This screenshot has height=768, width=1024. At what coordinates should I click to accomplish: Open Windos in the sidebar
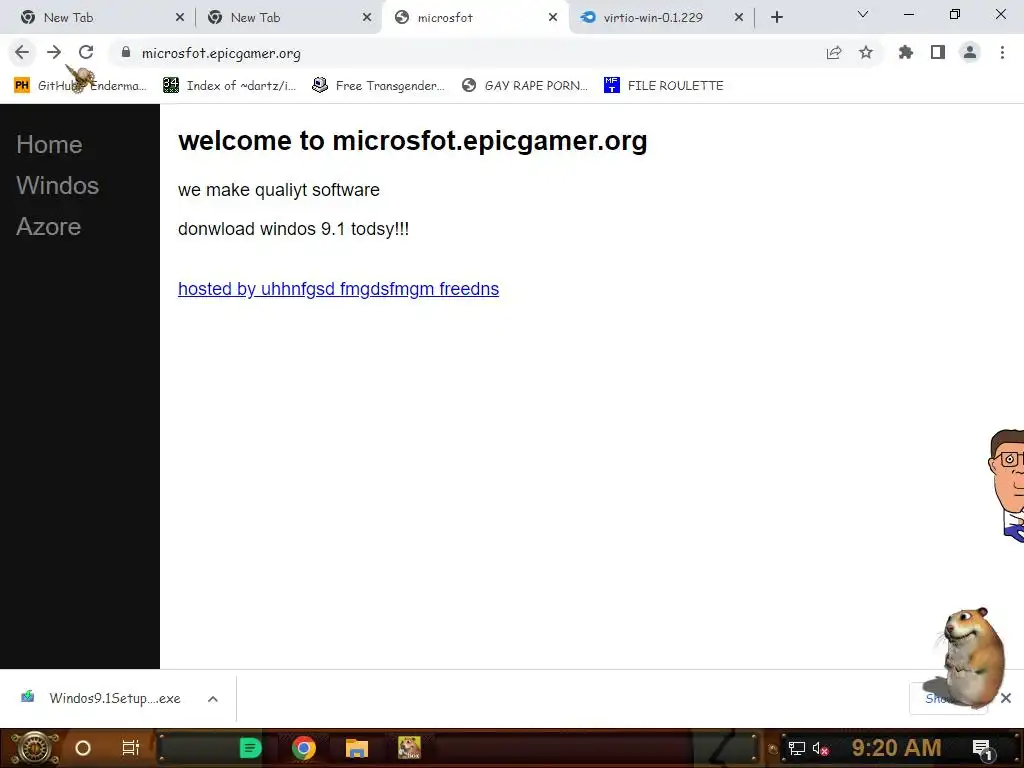click(x=57, y=186)
